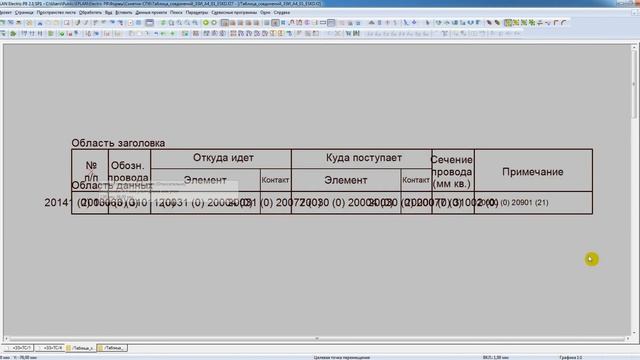Switch to the =33+TC/1 page tab

tap(19, 348)
